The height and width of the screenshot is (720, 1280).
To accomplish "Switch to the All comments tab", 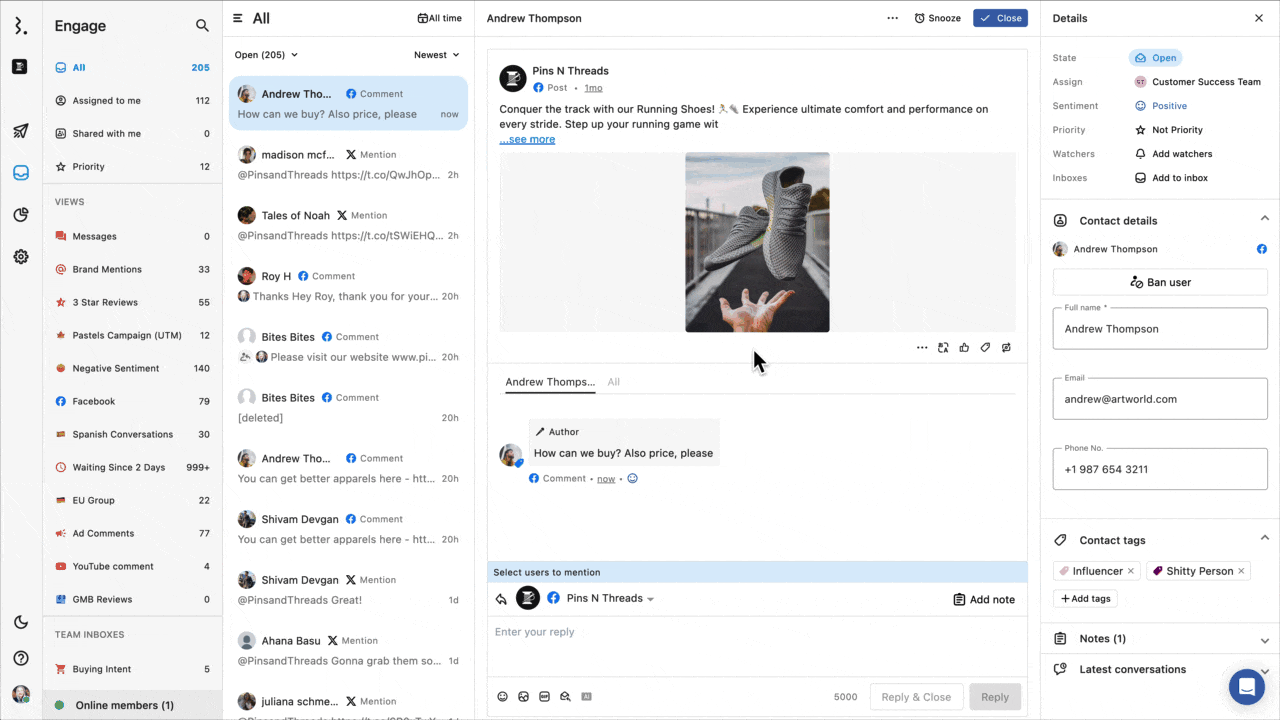I will click(613, 382).
